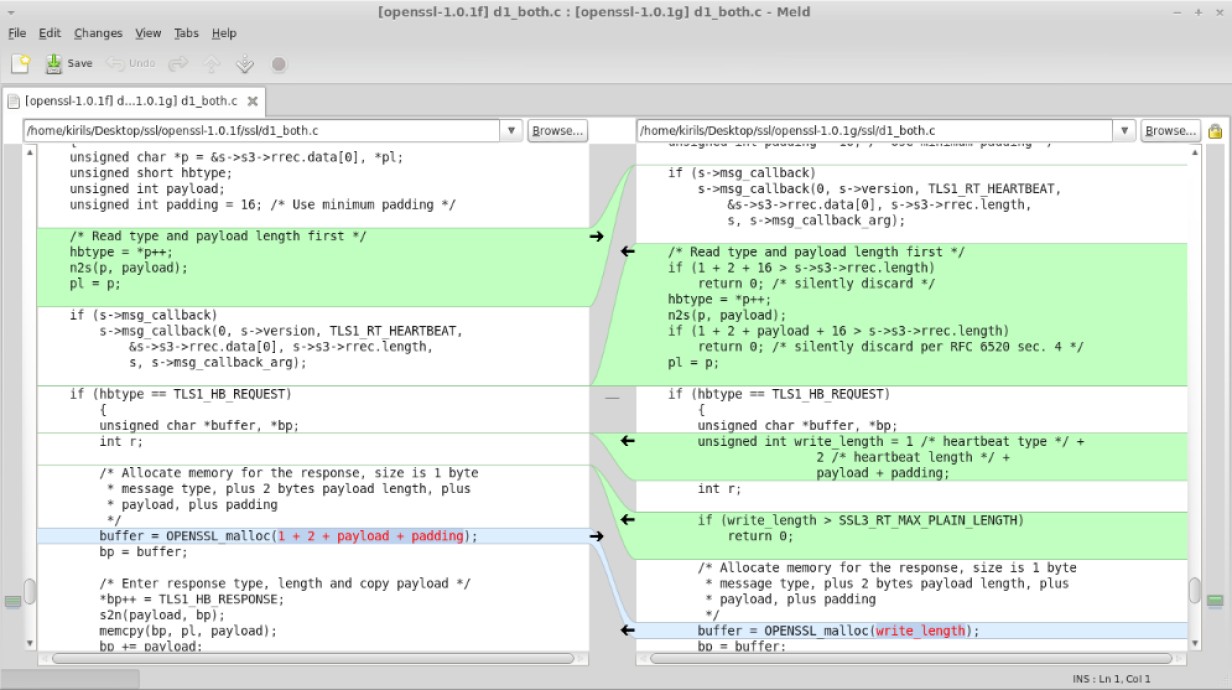Viewport: 1232px width, 690px height.
Task: Open the Changes menu
Action: point(98,33)
